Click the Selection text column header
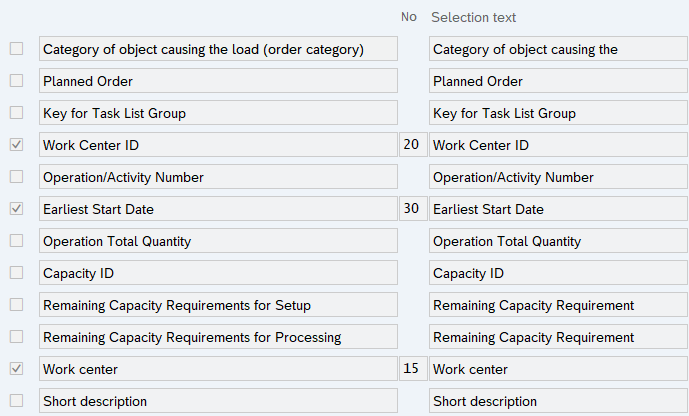This screenshot has width=689, height=416. click(473, 17)
